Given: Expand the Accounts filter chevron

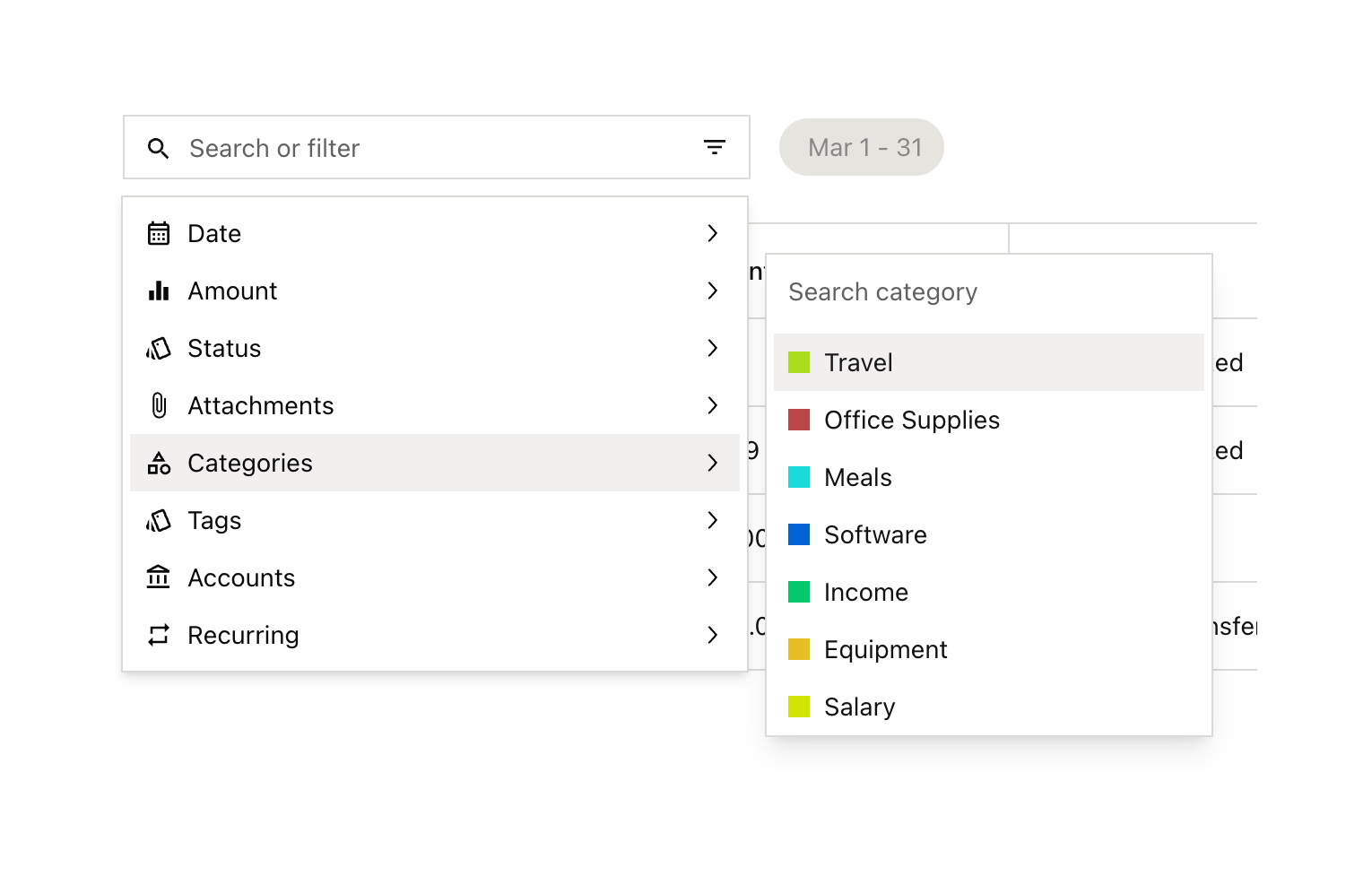Looking at the screenshot, I should click(x=713, y=577).
